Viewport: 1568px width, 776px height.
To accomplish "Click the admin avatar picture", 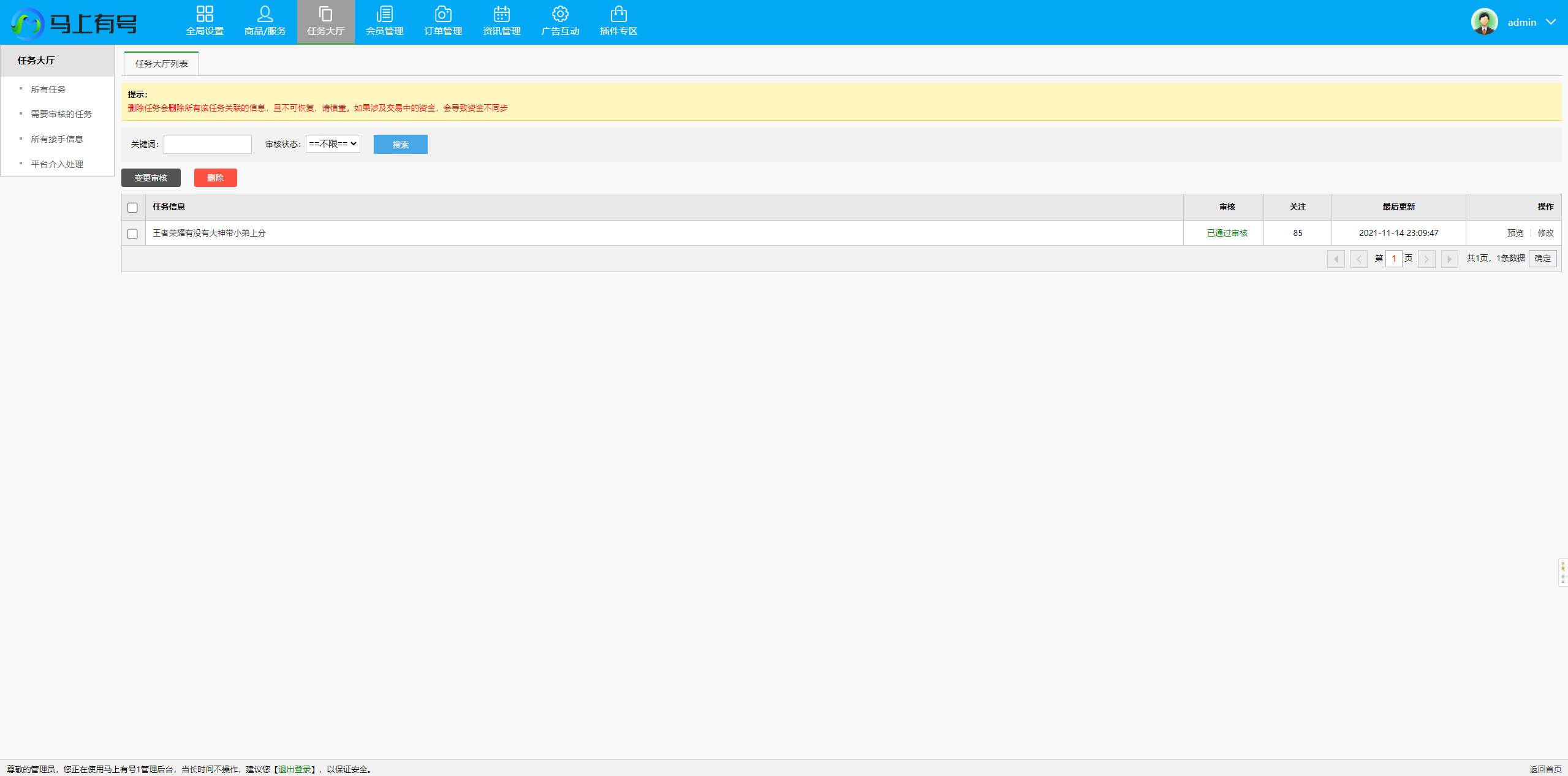I will point(1484,22).
